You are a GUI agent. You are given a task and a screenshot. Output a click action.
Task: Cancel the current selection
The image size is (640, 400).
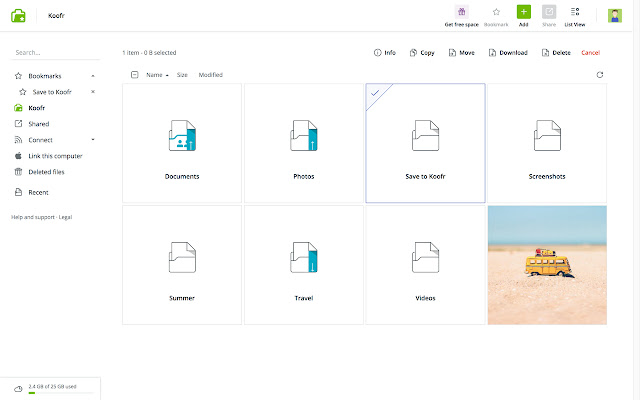pos(591,53)
